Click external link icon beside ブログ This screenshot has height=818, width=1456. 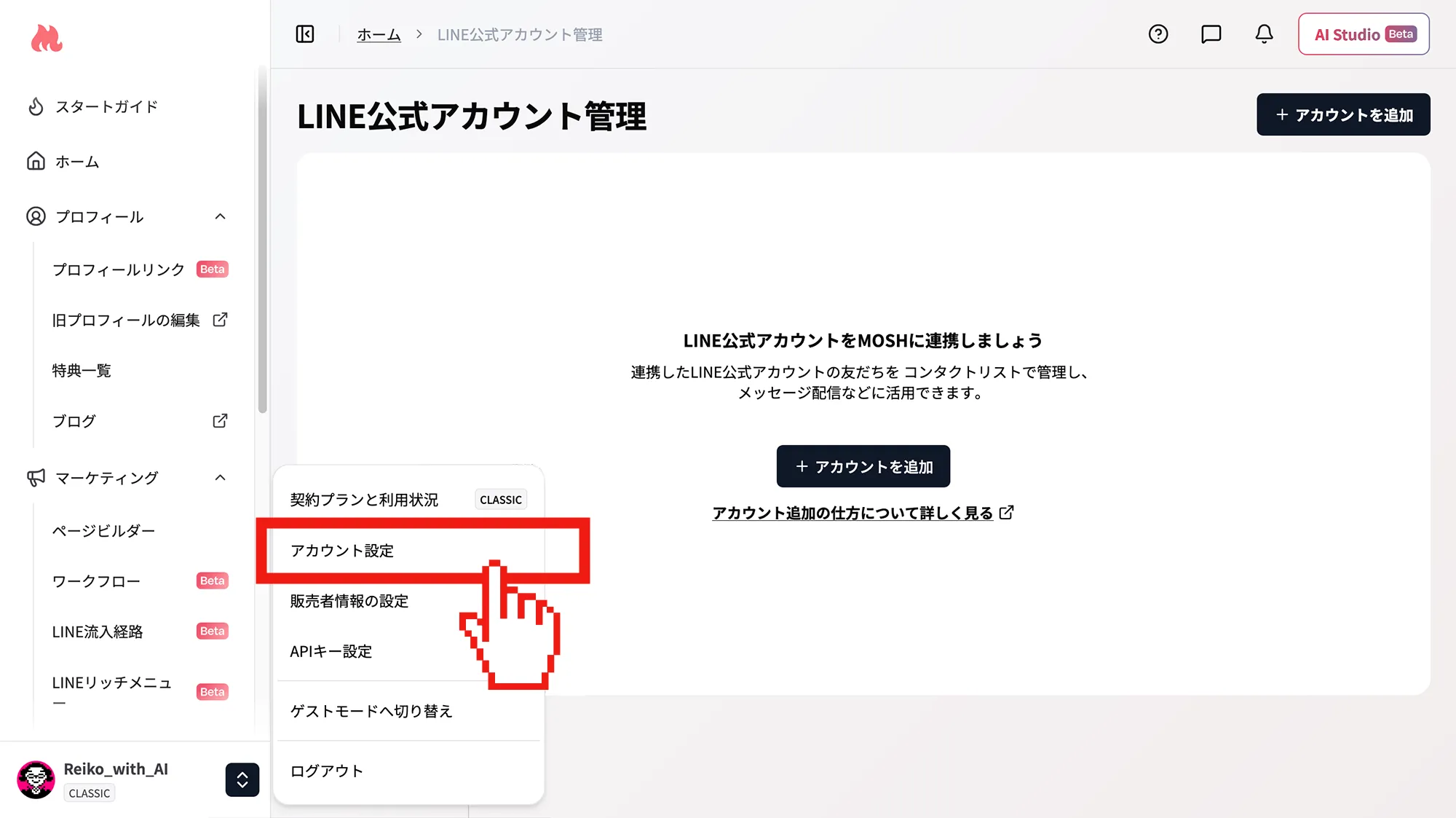point(220,421)
